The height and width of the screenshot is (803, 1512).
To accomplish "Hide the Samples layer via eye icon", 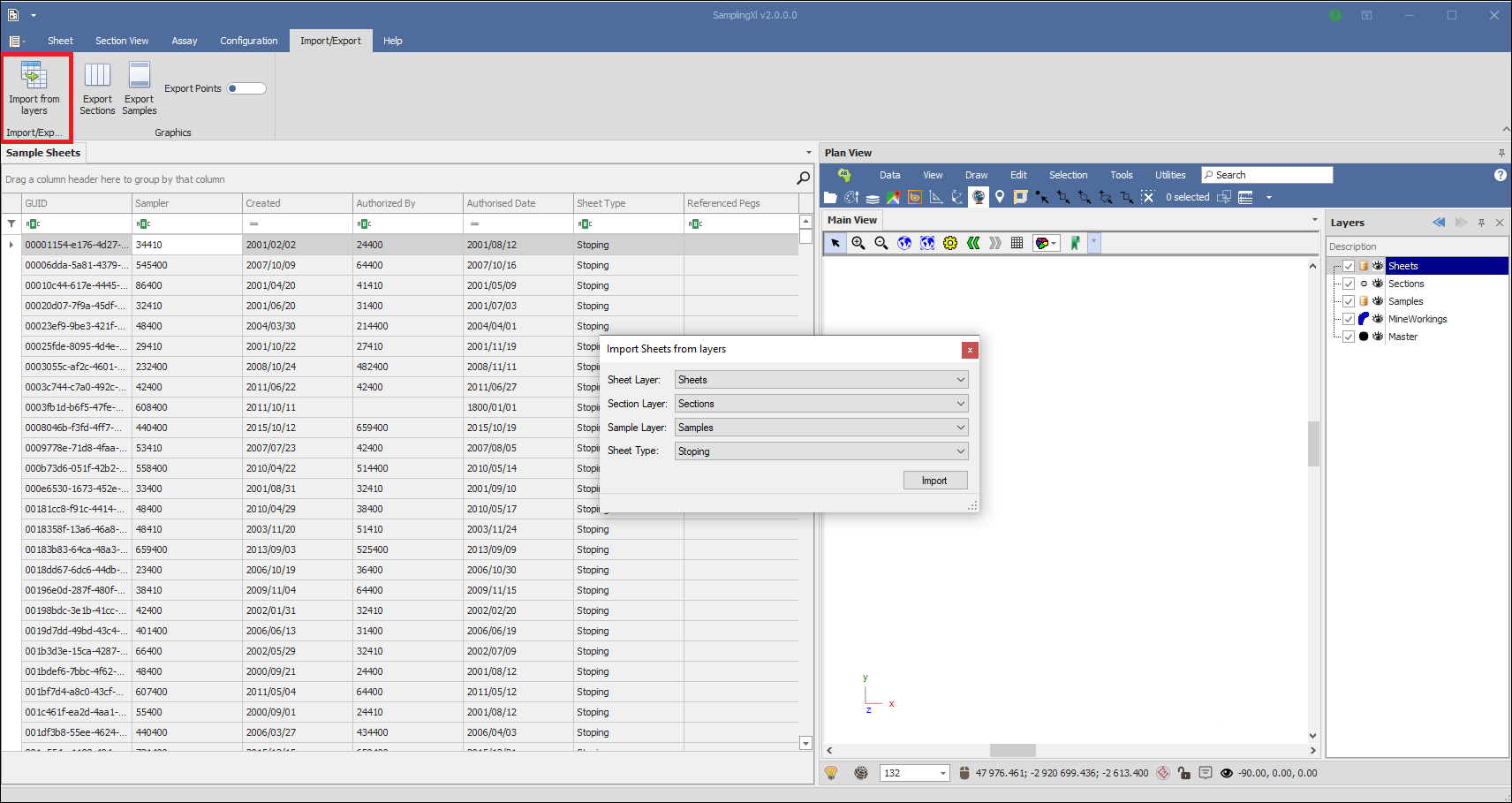I will click(x=1378, y=301).
